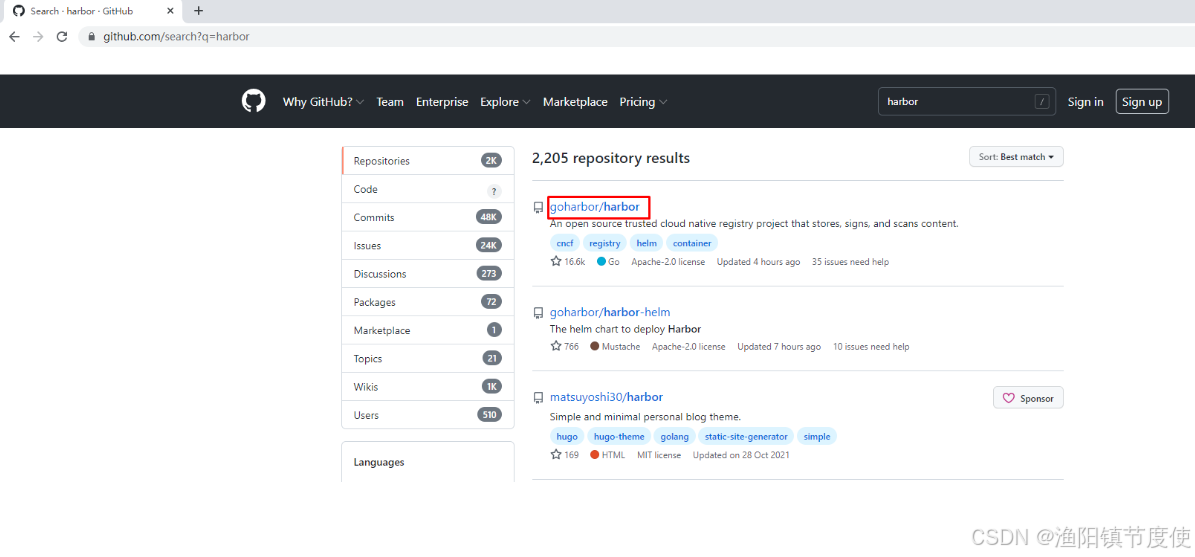This screenshot has height=557, width=1195.
Task: Go back with the browser back arrow
Action: point(14,37)
